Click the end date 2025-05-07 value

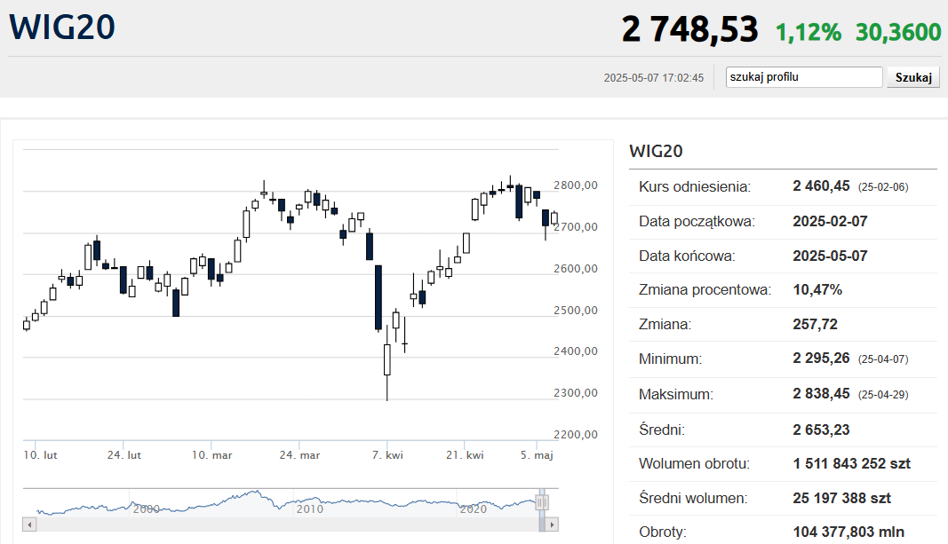coord(830,256)
